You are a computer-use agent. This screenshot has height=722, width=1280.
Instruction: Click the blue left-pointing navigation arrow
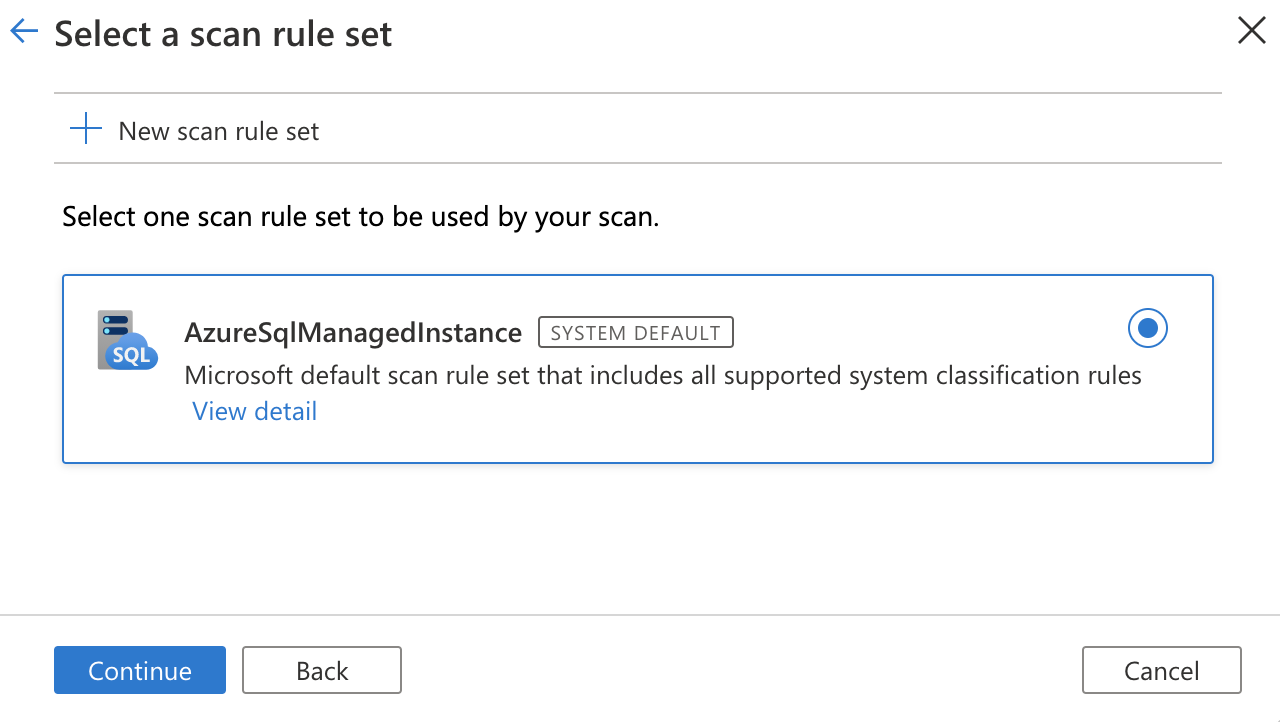pyautogui.click(x=23, y=31)
